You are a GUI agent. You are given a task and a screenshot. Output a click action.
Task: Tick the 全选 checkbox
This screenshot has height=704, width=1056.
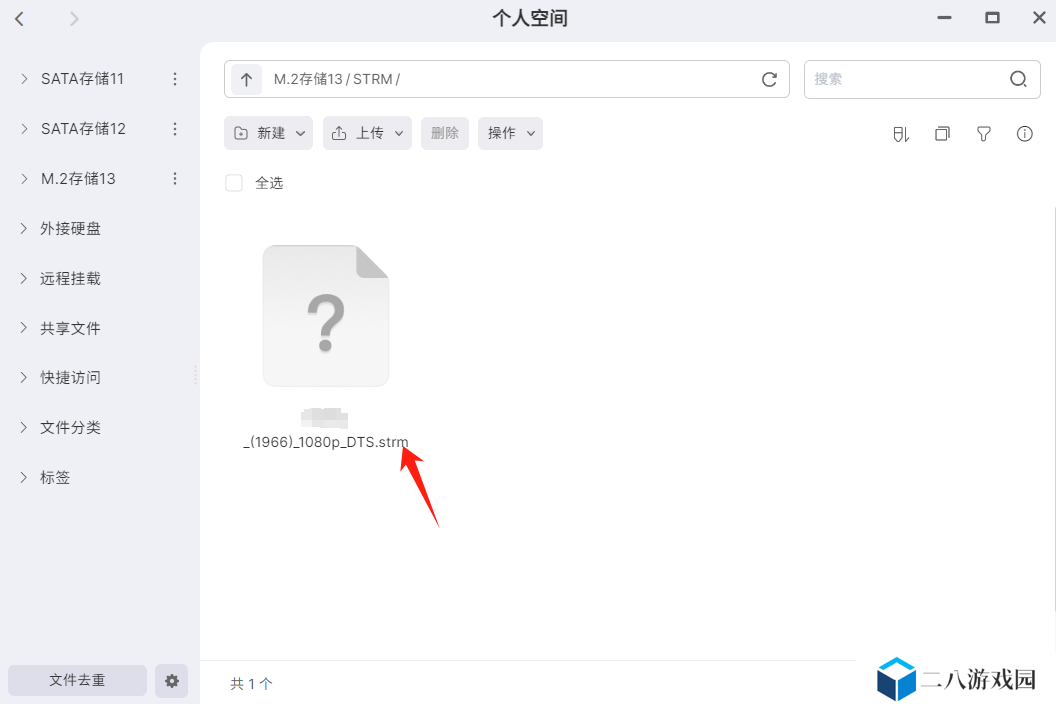[x=234, y=183]
